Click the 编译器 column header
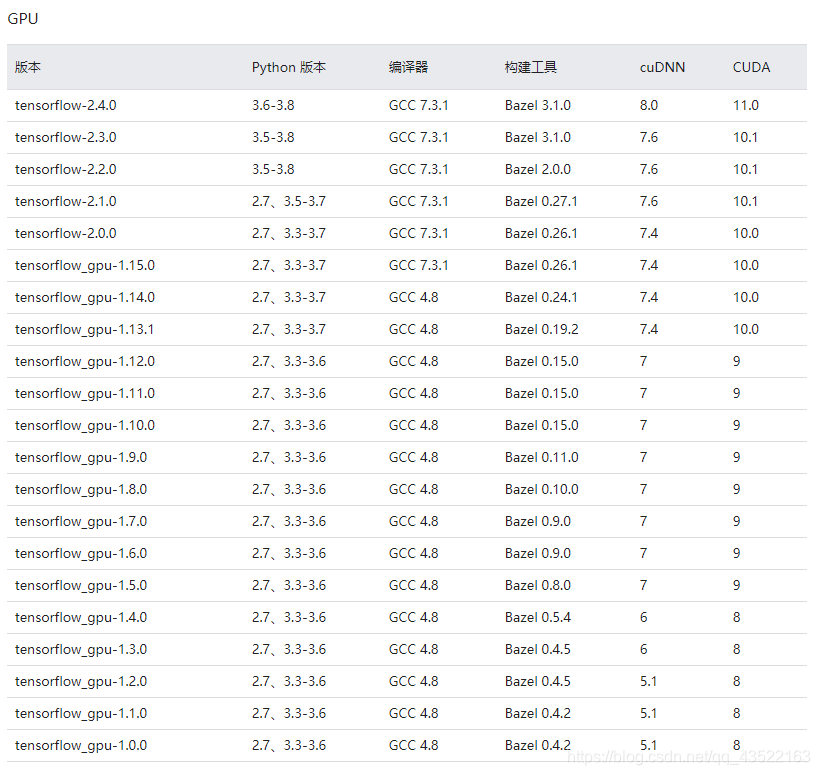Screen dimensions: 820x775 click(x=408, y=67)
